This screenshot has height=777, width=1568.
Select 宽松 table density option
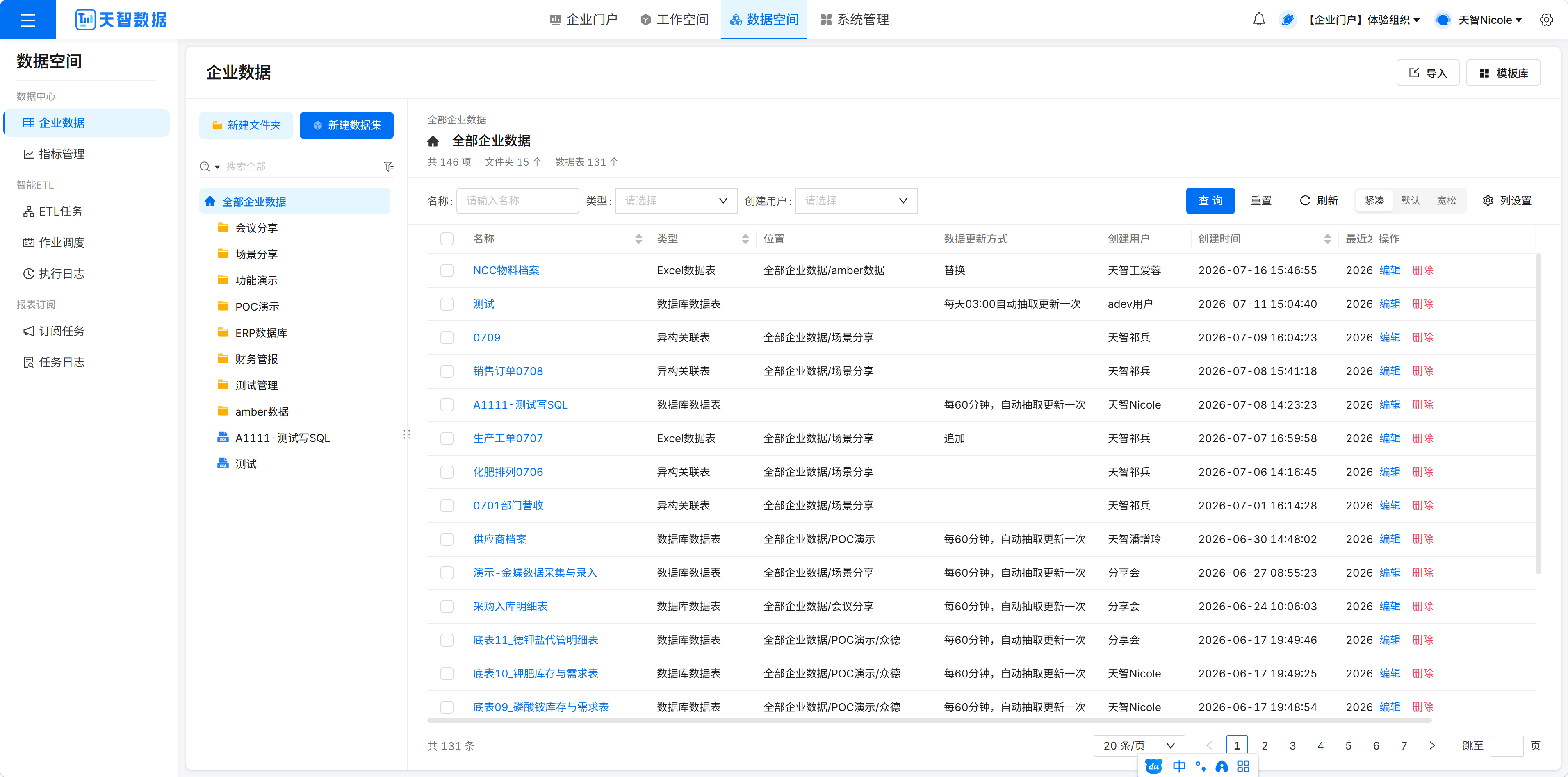tap(1446, 200)
